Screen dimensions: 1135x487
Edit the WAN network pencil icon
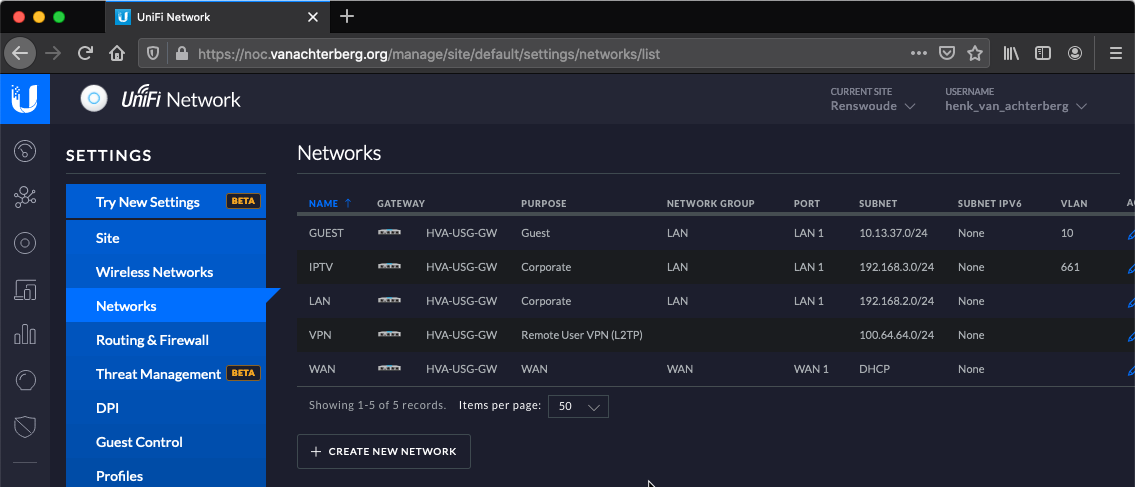[x=1131, y=370]
